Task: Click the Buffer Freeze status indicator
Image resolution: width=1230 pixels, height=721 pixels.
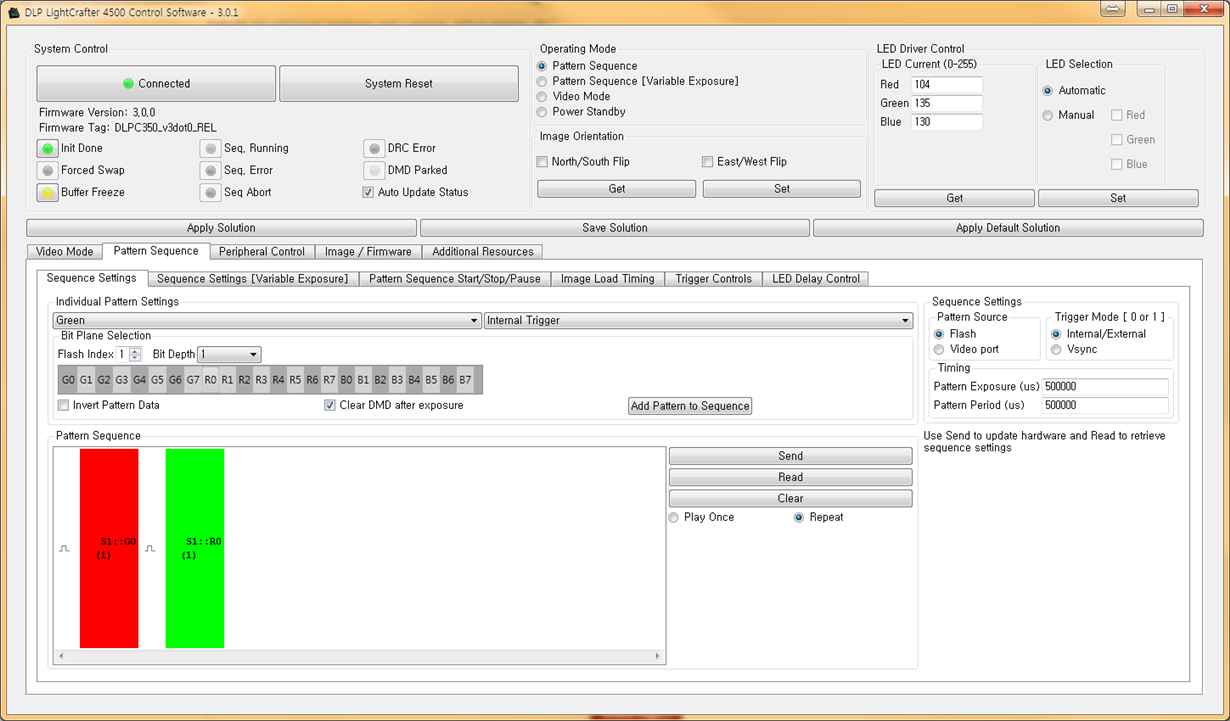Action: click(47, 192)
